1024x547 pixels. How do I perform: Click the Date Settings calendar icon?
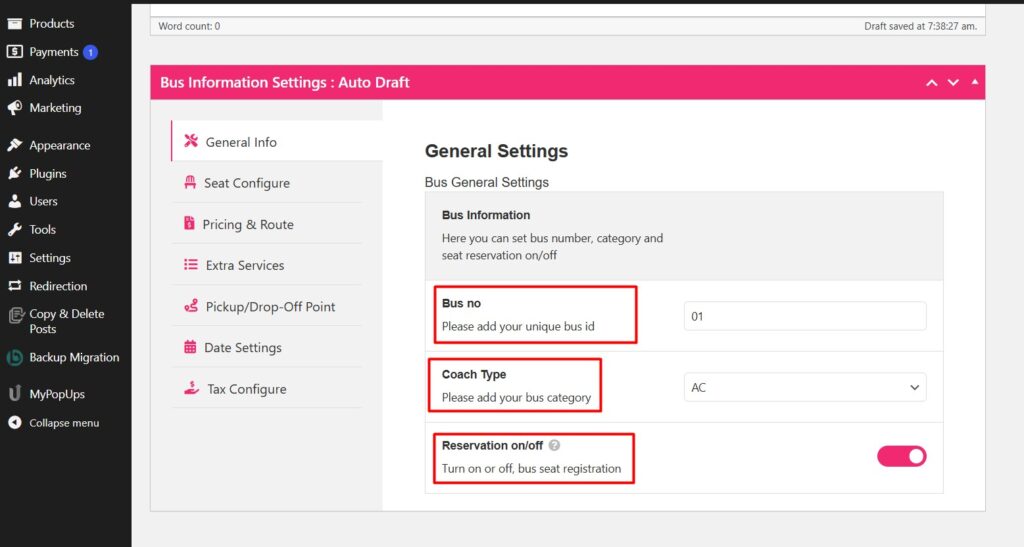pyautogui.click(x=190, y=347)
